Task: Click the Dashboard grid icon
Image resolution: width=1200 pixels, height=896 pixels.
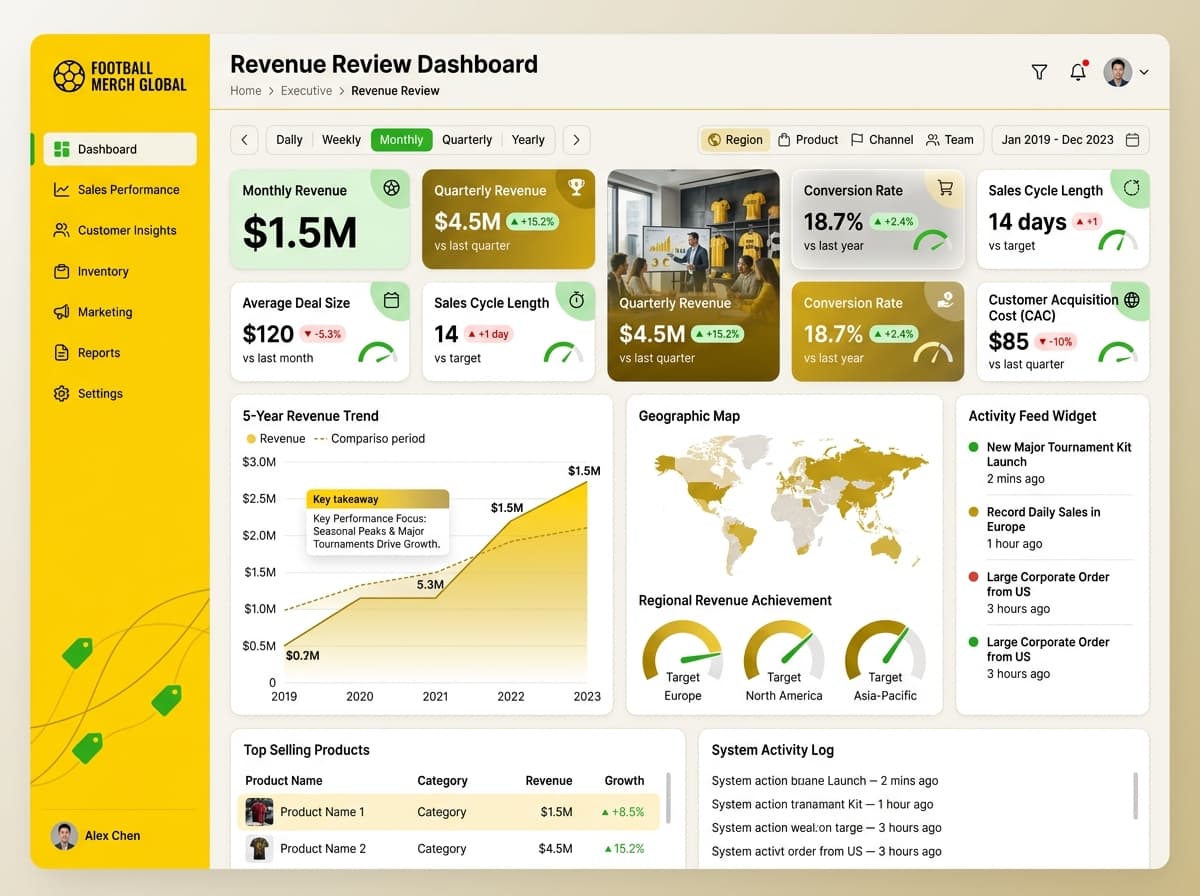Action: pyautogui.click(x=61, y=149)
